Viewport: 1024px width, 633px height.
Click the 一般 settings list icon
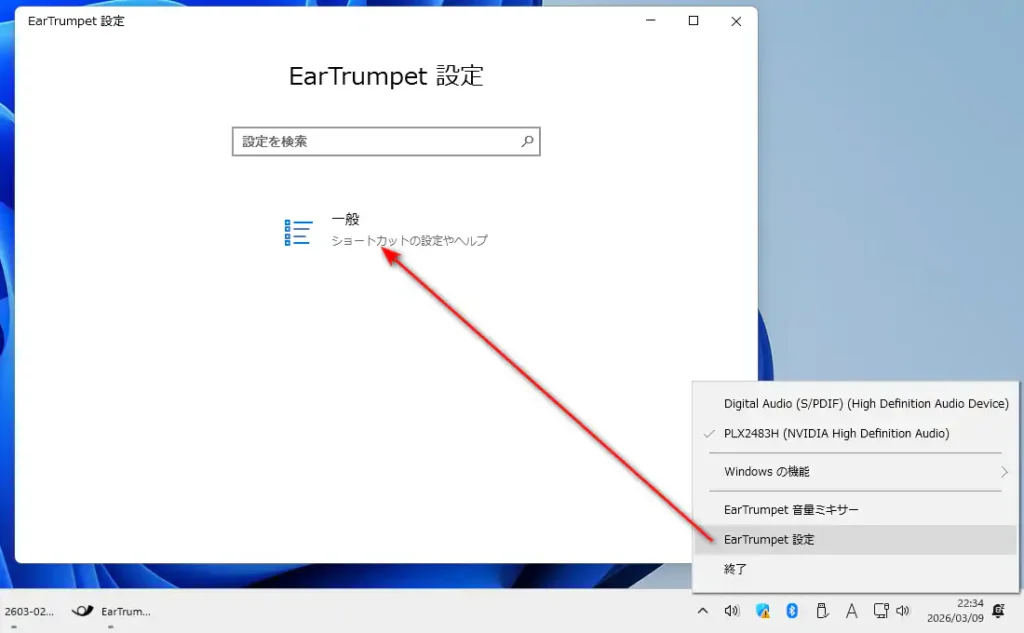click(298, 231)
